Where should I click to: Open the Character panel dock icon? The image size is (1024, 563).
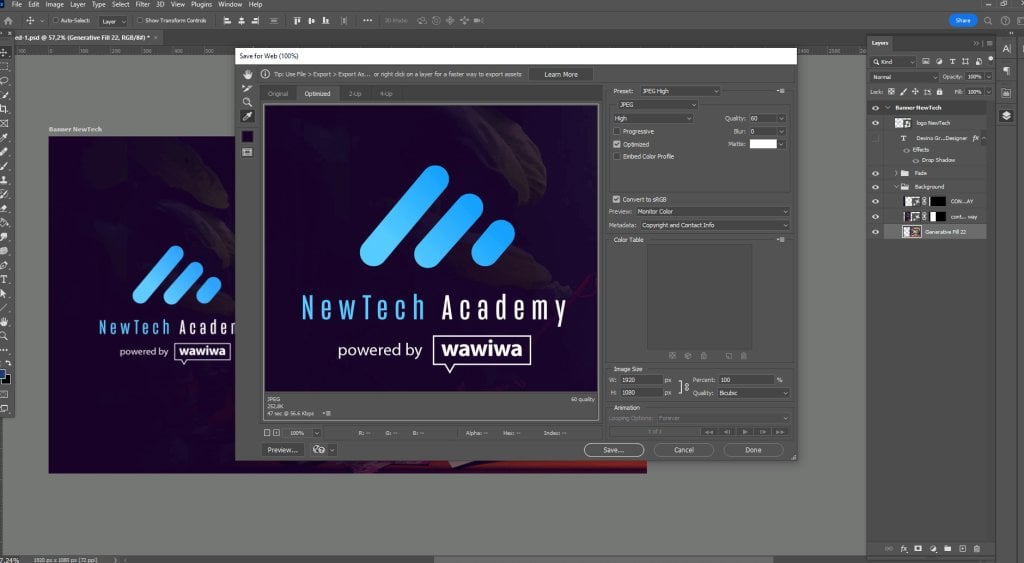click(x=1006, y=48)
